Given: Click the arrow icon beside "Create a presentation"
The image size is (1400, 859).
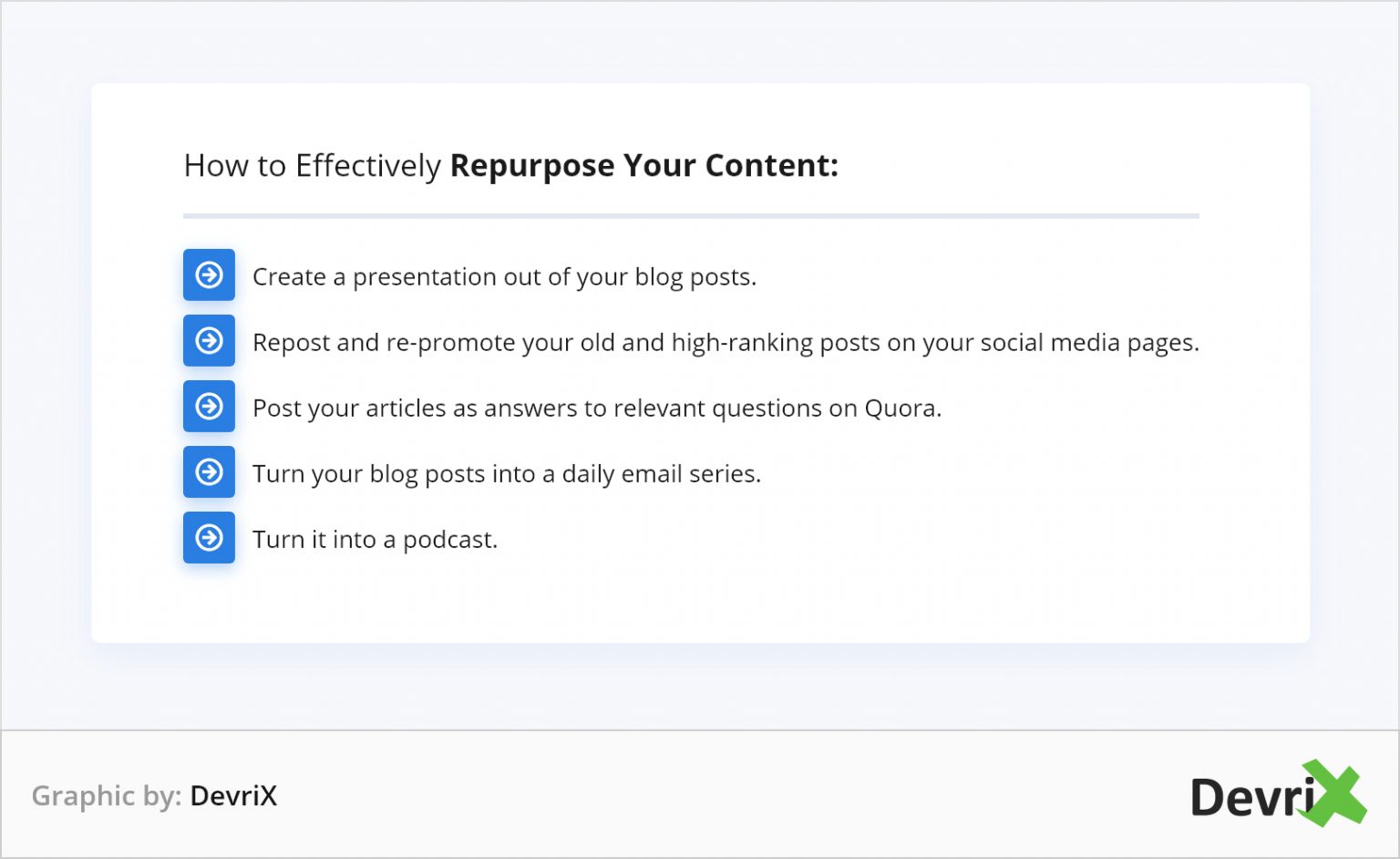Looking at the screenshot, I should [209, 274].
